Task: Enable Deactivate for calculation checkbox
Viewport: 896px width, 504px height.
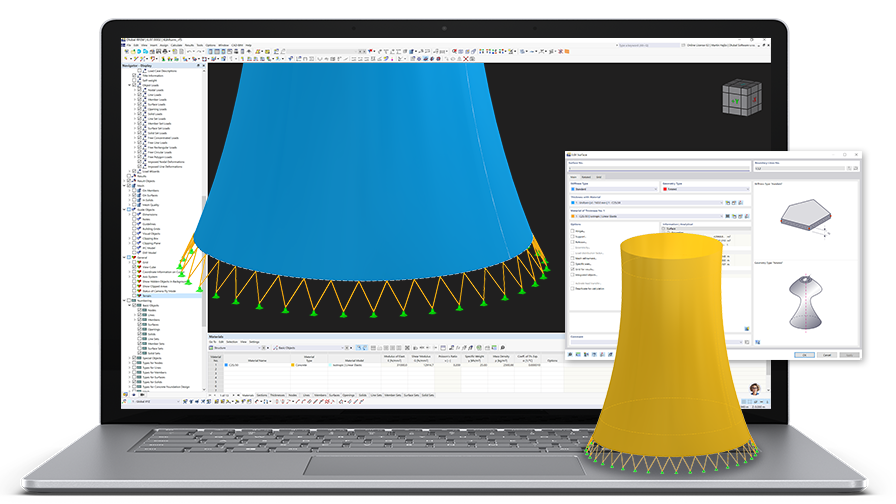Action: [573, 289]
